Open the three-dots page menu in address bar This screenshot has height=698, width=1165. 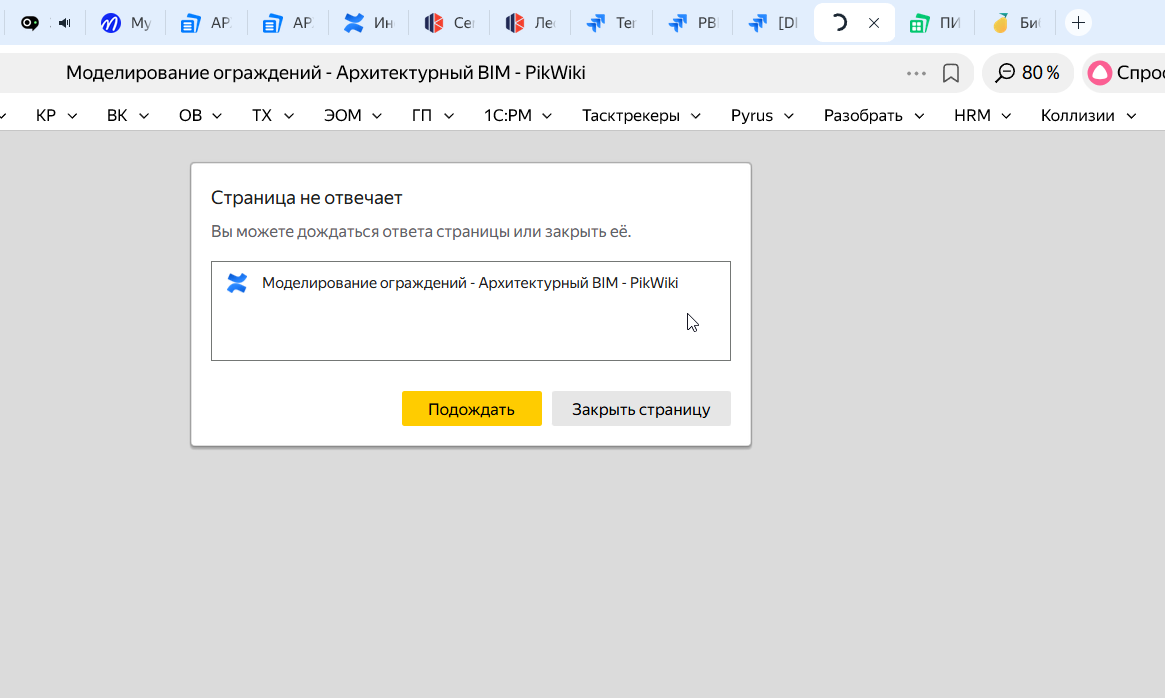tap(916, 73)
